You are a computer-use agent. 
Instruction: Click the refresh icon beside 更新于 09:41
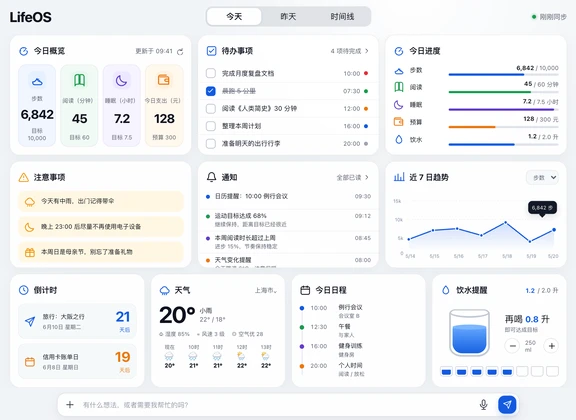coord(180,51)
